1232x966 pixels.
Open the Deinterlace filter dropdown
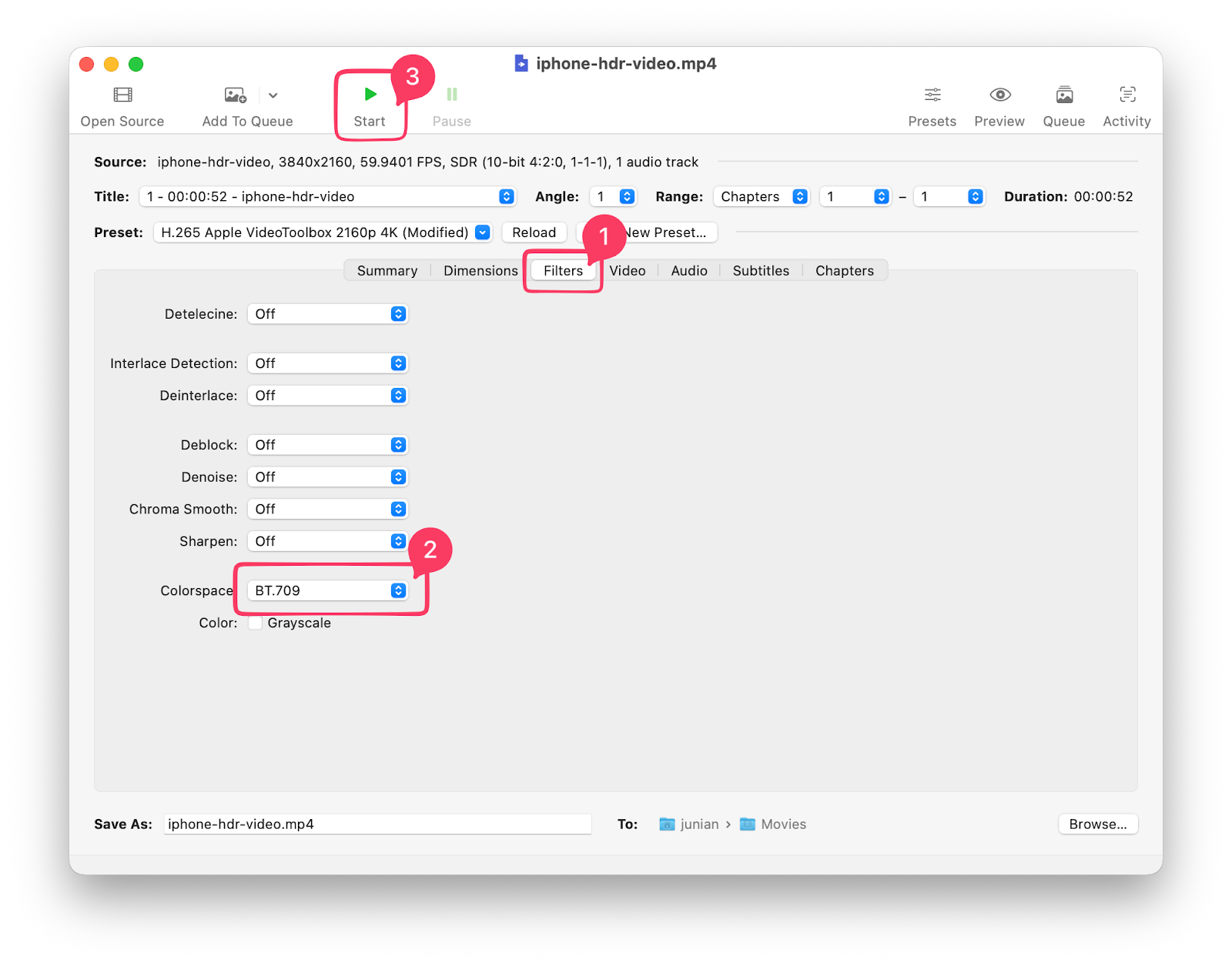pyautogui.click(x=327, y=396)
